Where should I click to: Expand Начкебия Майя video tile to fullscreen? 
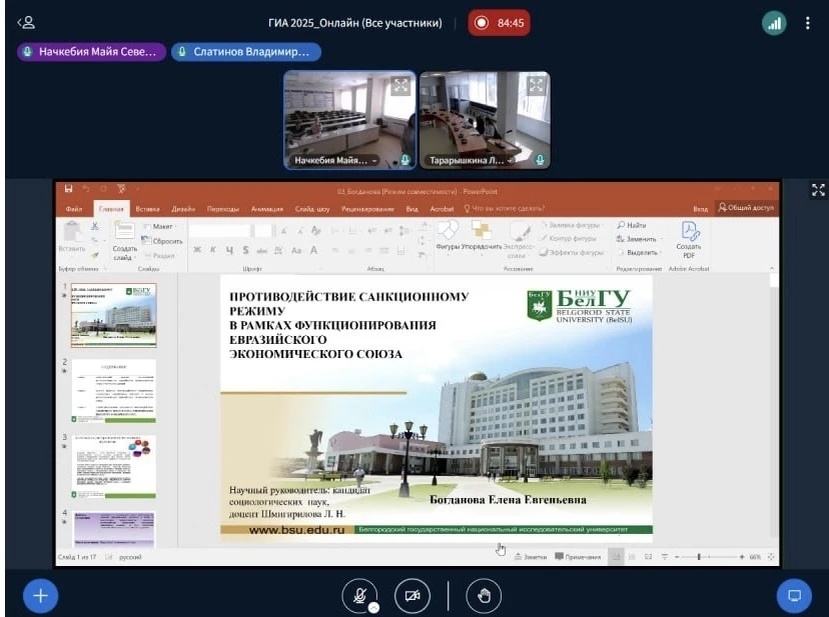[x=401, y=86]
